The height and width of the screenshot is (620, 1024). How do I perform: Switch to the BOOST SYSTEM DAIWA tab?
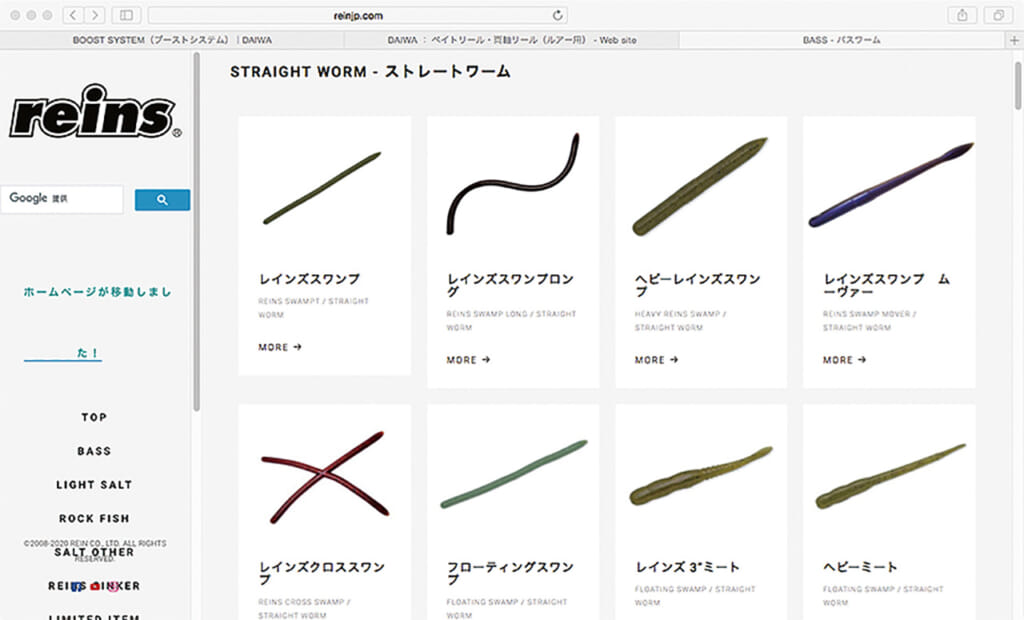(x=172, y=40)
